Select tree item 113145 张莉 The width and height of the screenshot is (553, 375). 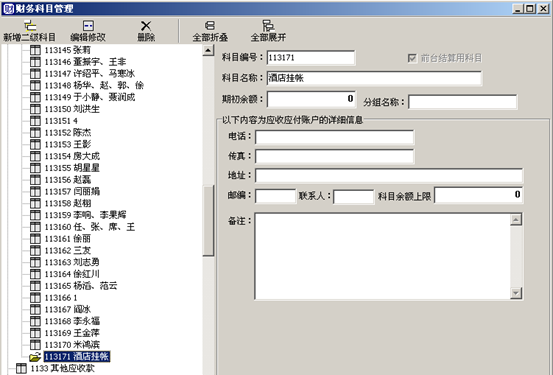click(68, 50)
